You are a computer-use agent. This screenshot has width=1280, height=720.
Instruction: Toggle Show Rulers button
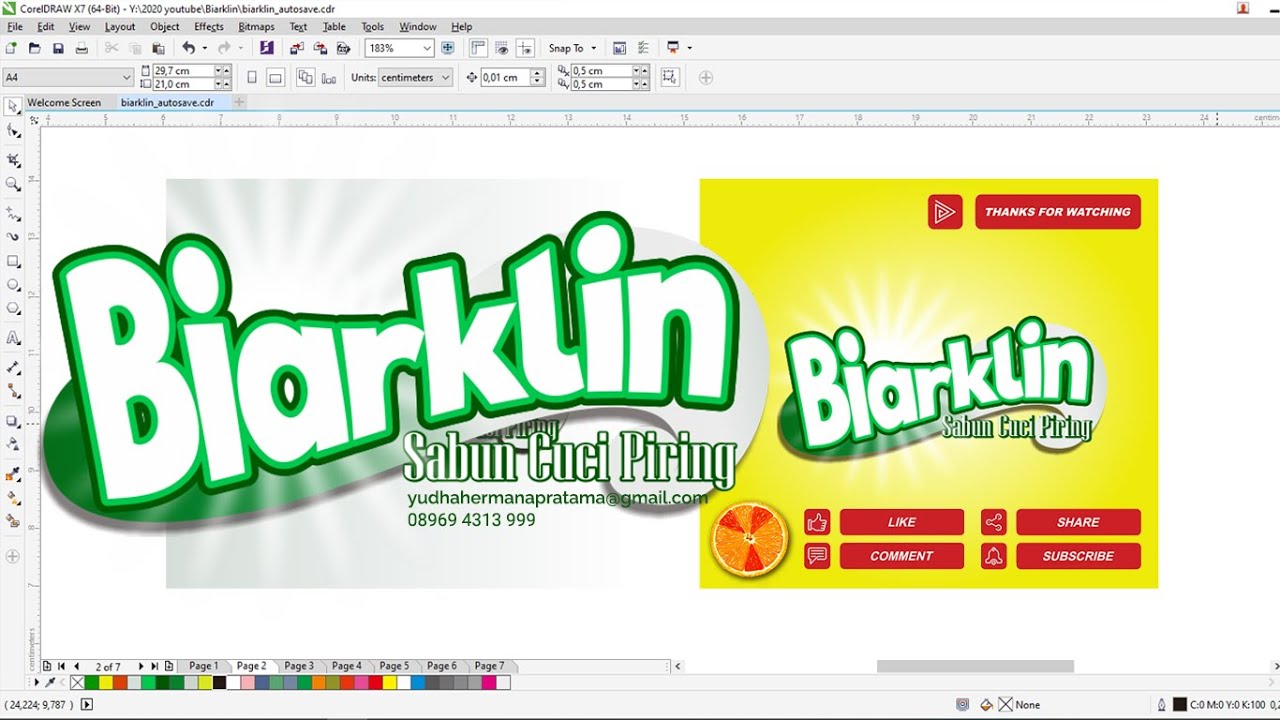pos(478,48)
